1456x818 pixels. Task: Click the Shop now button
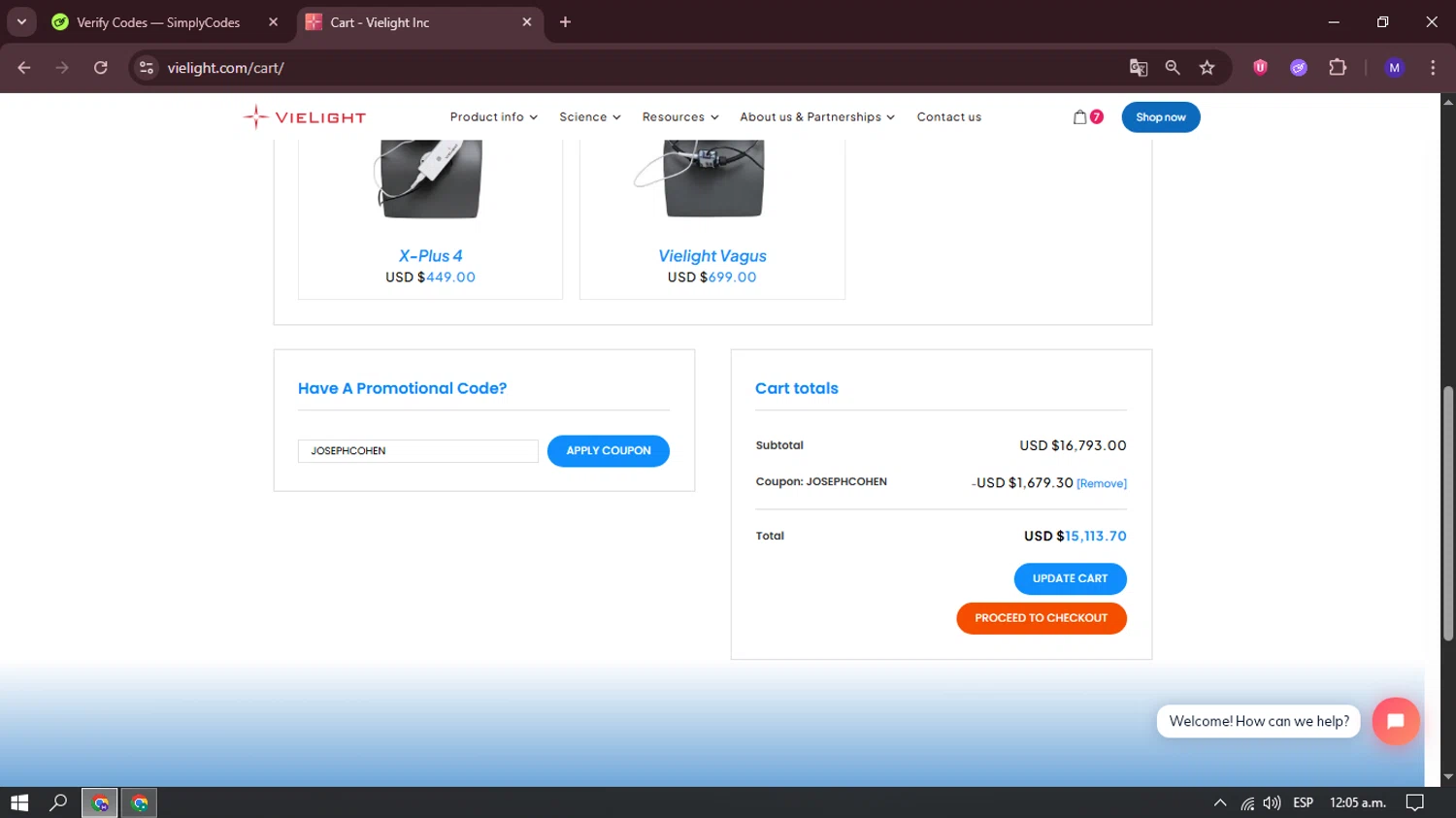tap(1161, 117)
